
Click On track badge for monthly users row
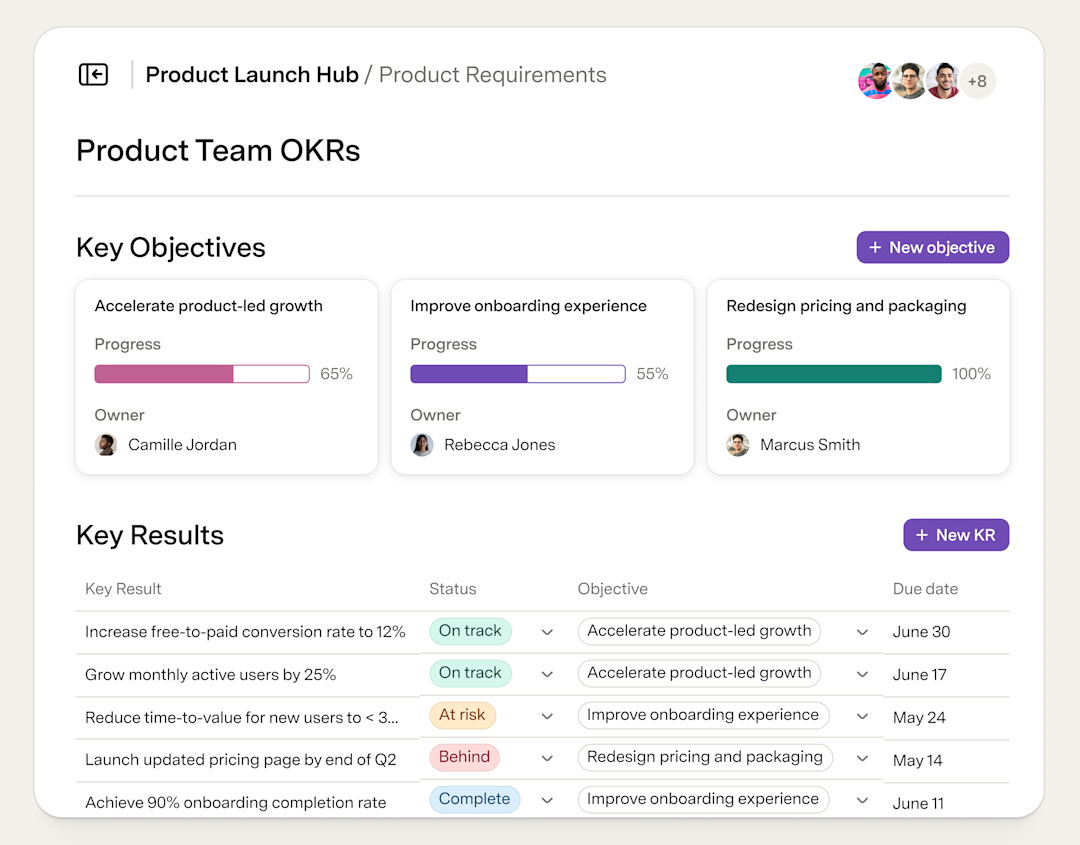click(470, 673)
